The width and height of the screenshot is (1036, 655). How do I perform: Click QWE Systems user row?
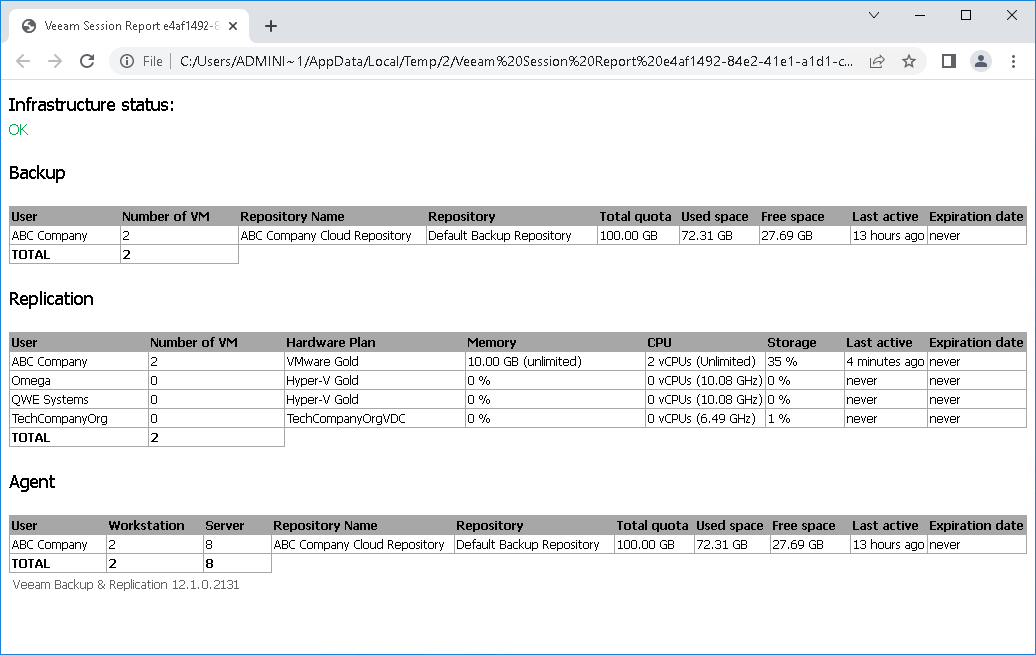(x=50, y=400)
